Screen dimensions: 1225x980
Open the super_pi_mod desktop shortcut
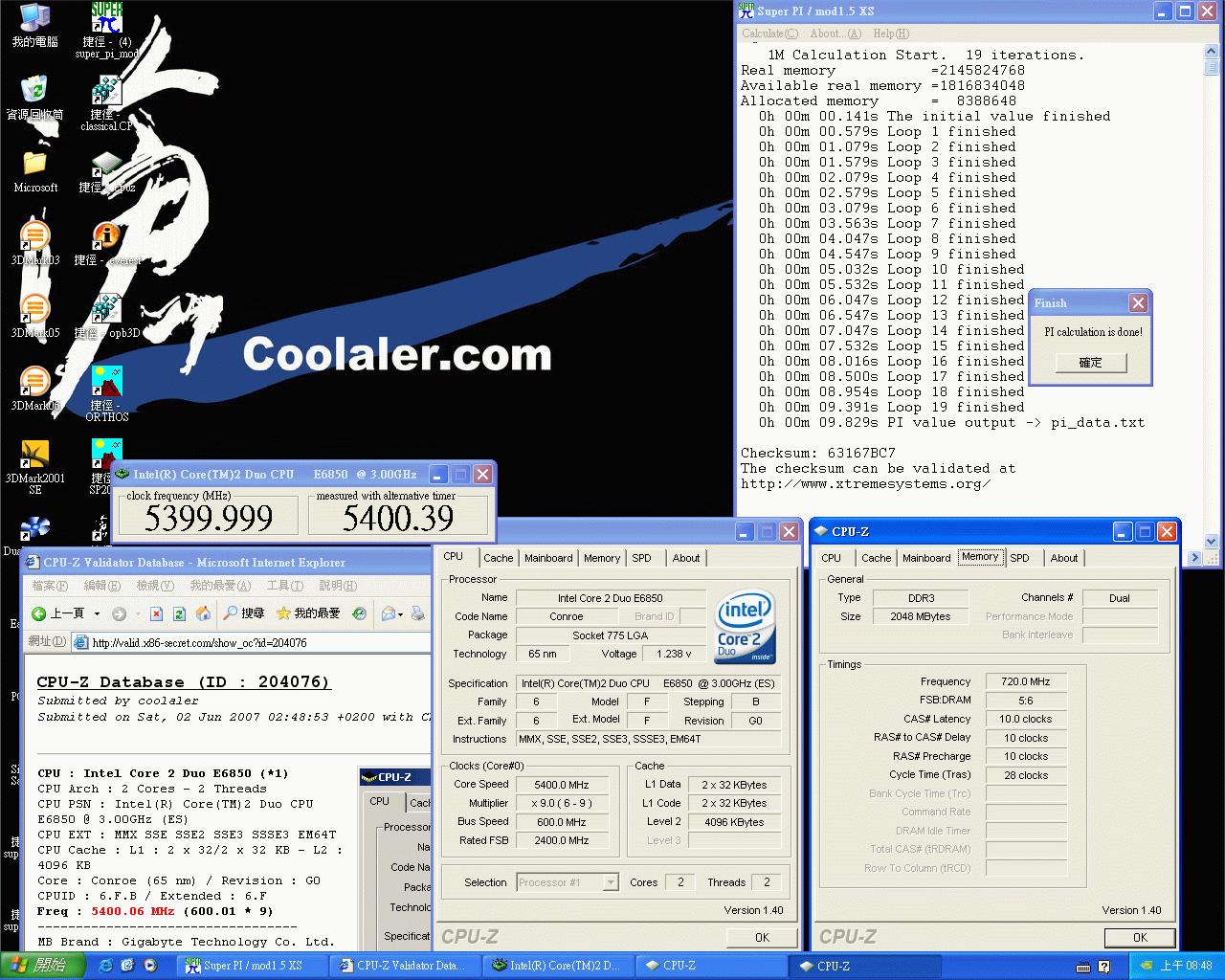pos(107,31)
